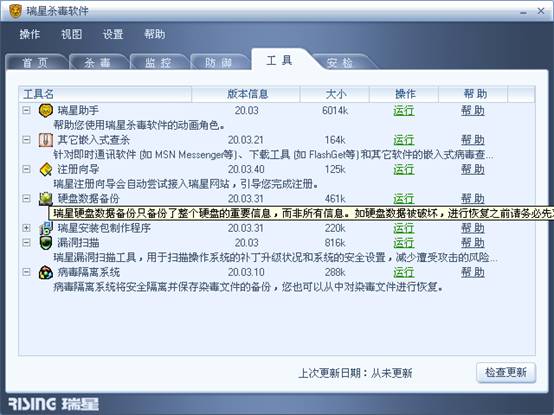
Task: Open the 操作 menu
Action: coord(30,34)
